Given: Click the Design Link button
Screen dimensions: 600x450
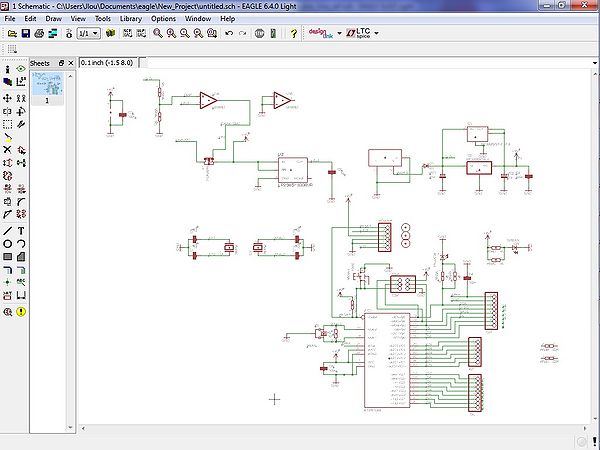Looking at the screenshot, I should [x=321, y=33].
